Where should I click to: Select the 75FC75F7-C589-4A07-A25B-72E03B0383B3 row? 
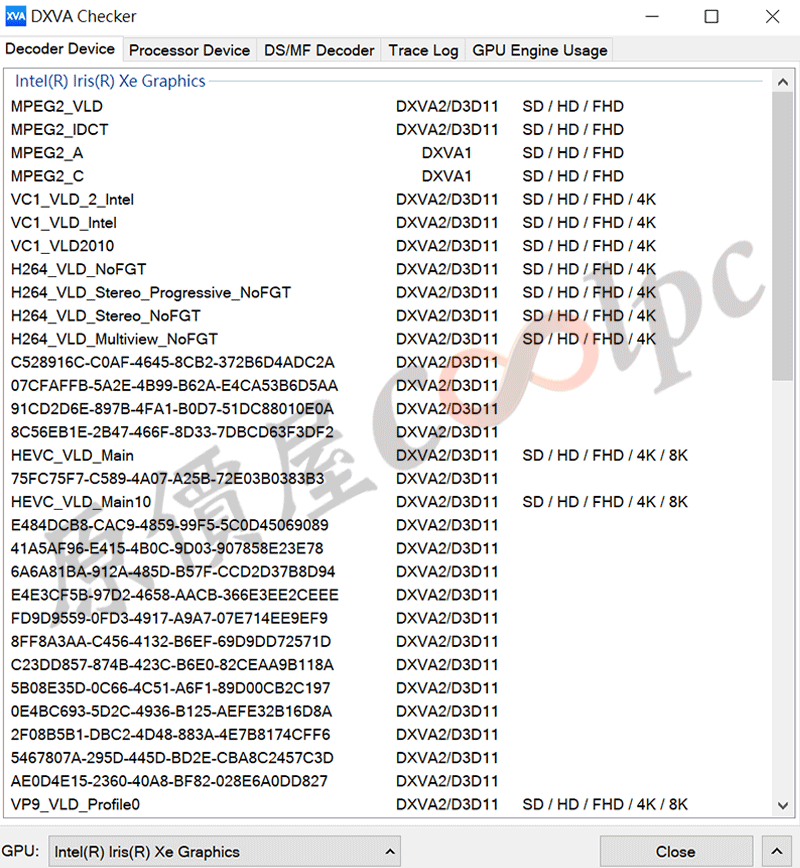[x=388, y=478]
